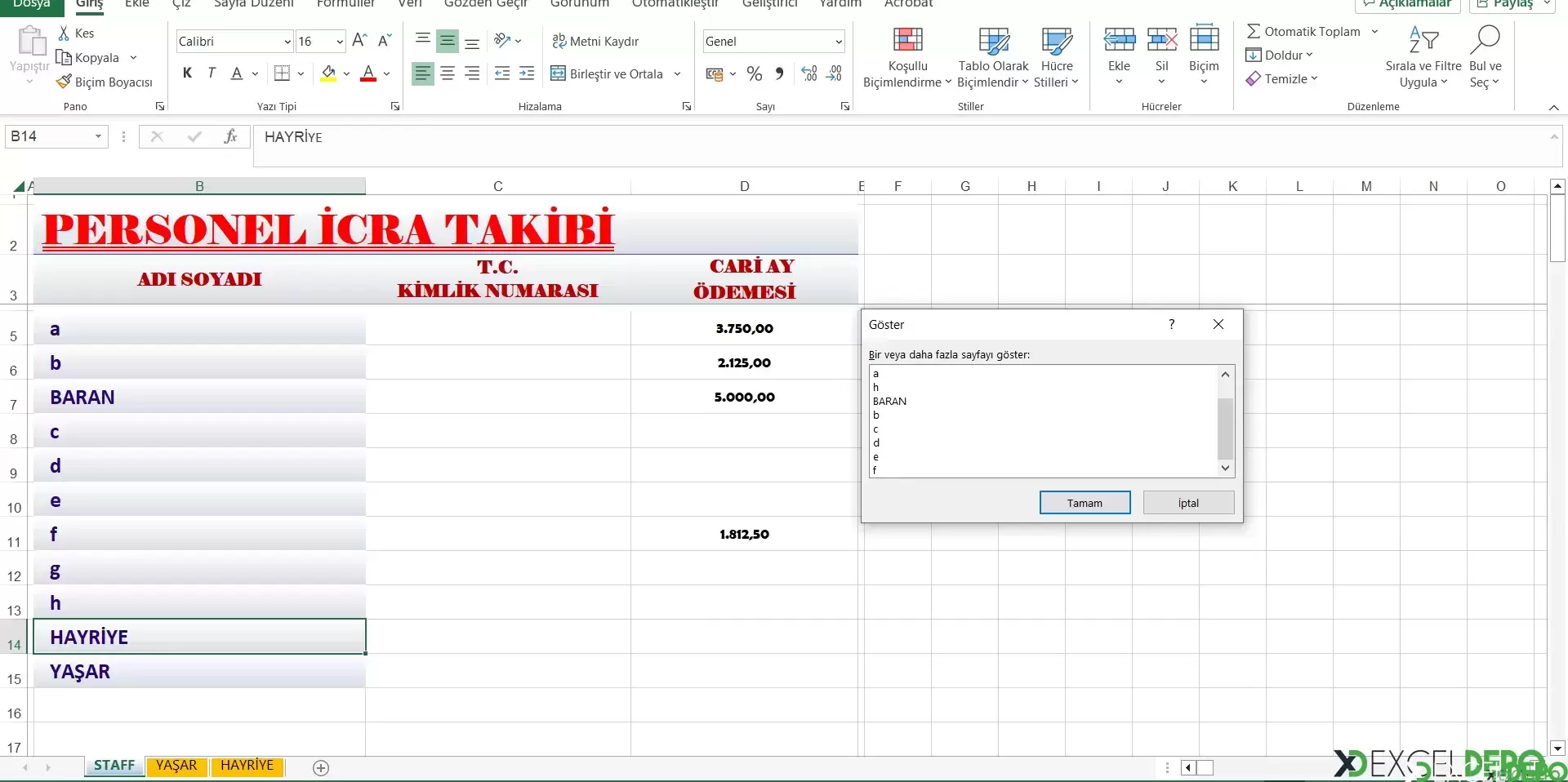Click the Ekle insert cells icon

[1119, 39]
